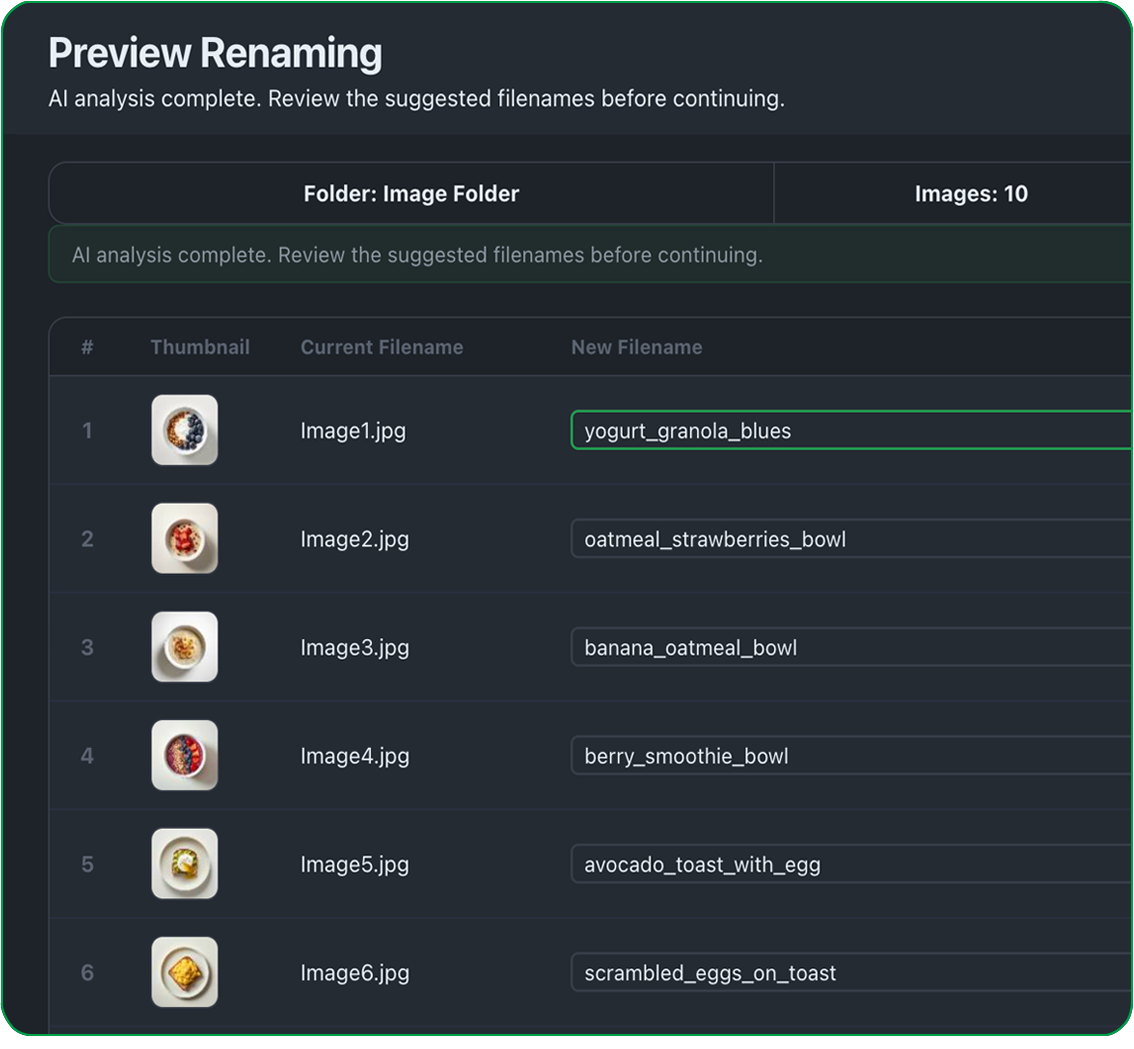Edit the berry_smoothie_bowl filename field

pos(852,756)
